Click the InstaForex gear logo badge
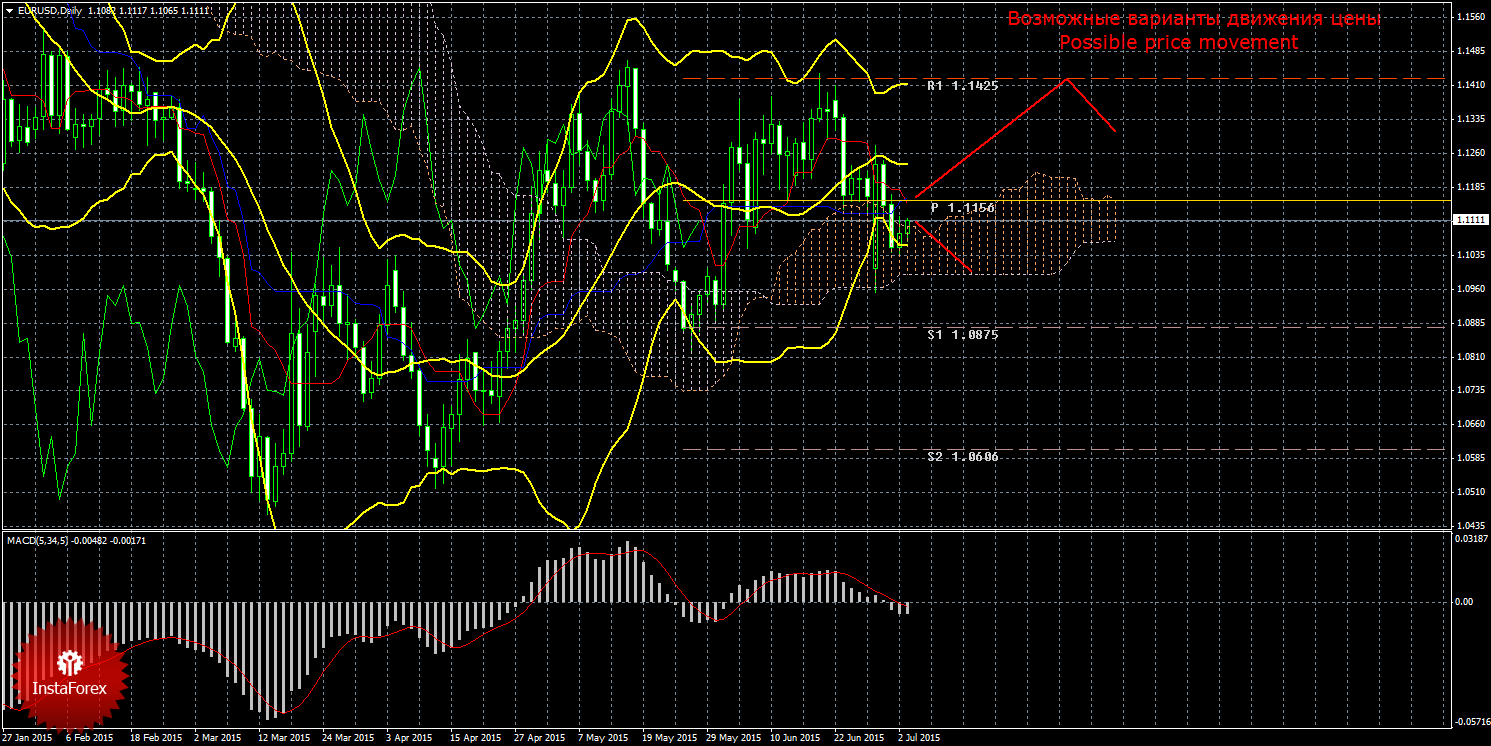 70,673
